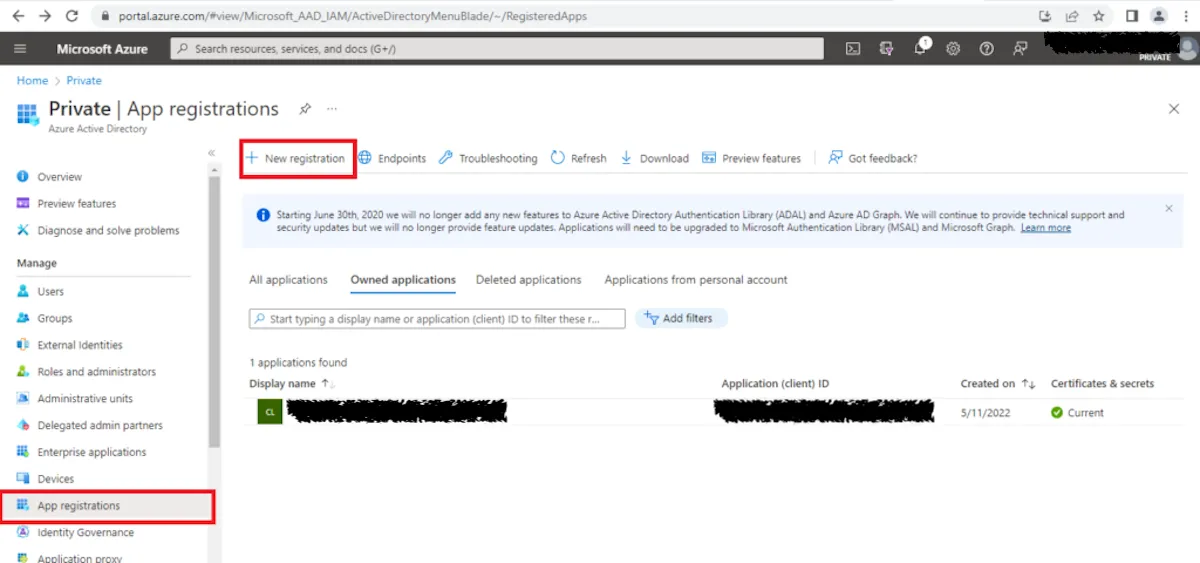Bookmark this page with star icon
1200x563 pixels.
pos(1099,16)
